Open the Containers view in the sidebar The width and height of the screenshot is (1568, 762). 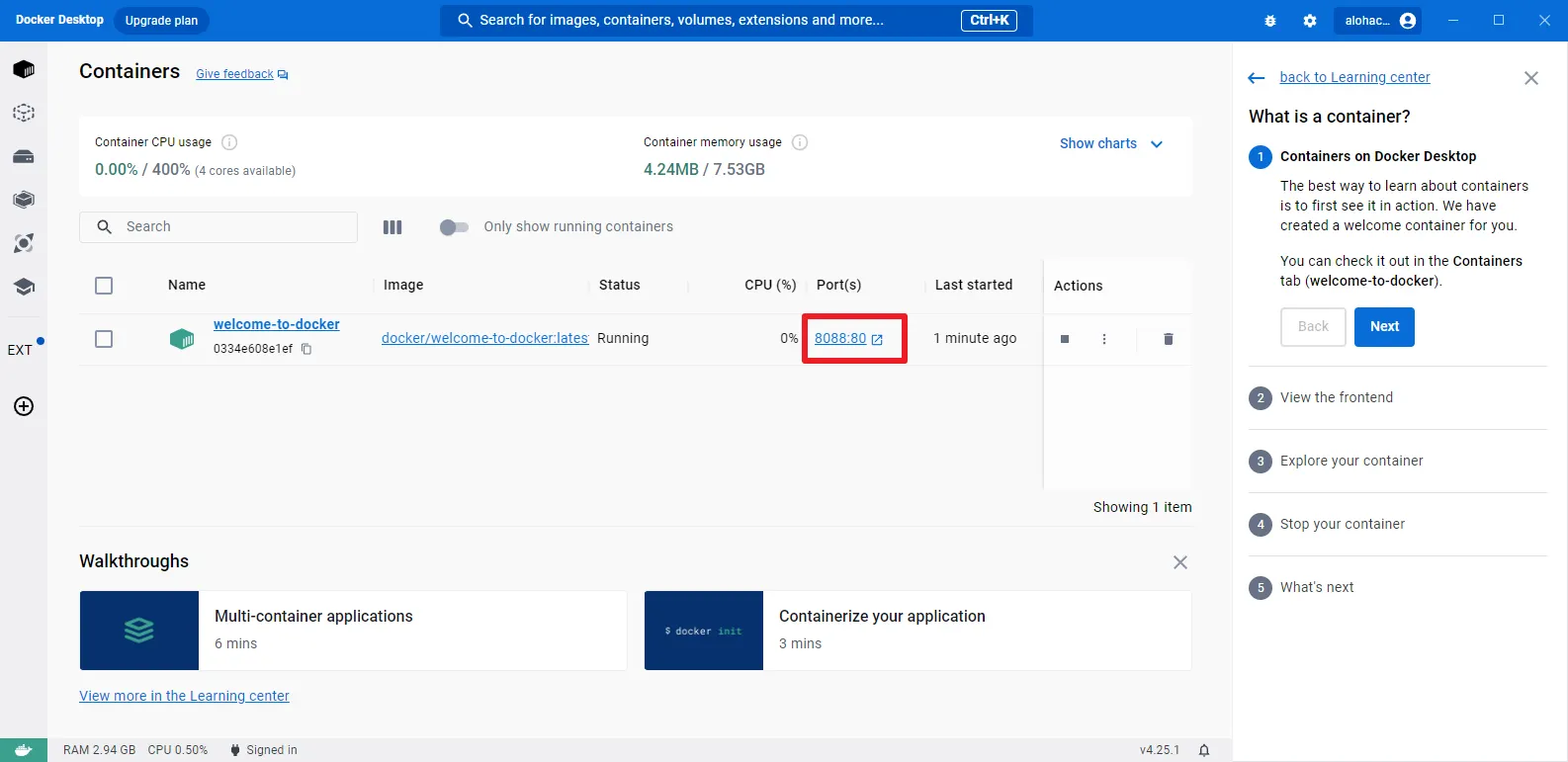tap(24, 69)
